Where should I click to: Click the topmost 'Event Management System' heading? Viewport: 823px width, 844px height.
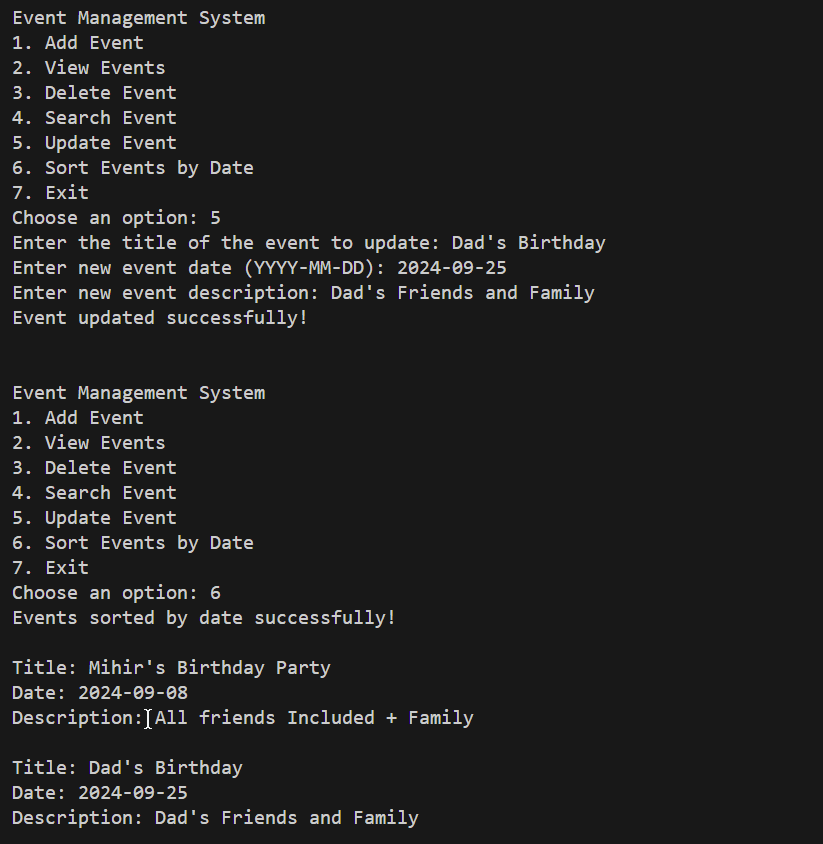[x=138, y=18]
